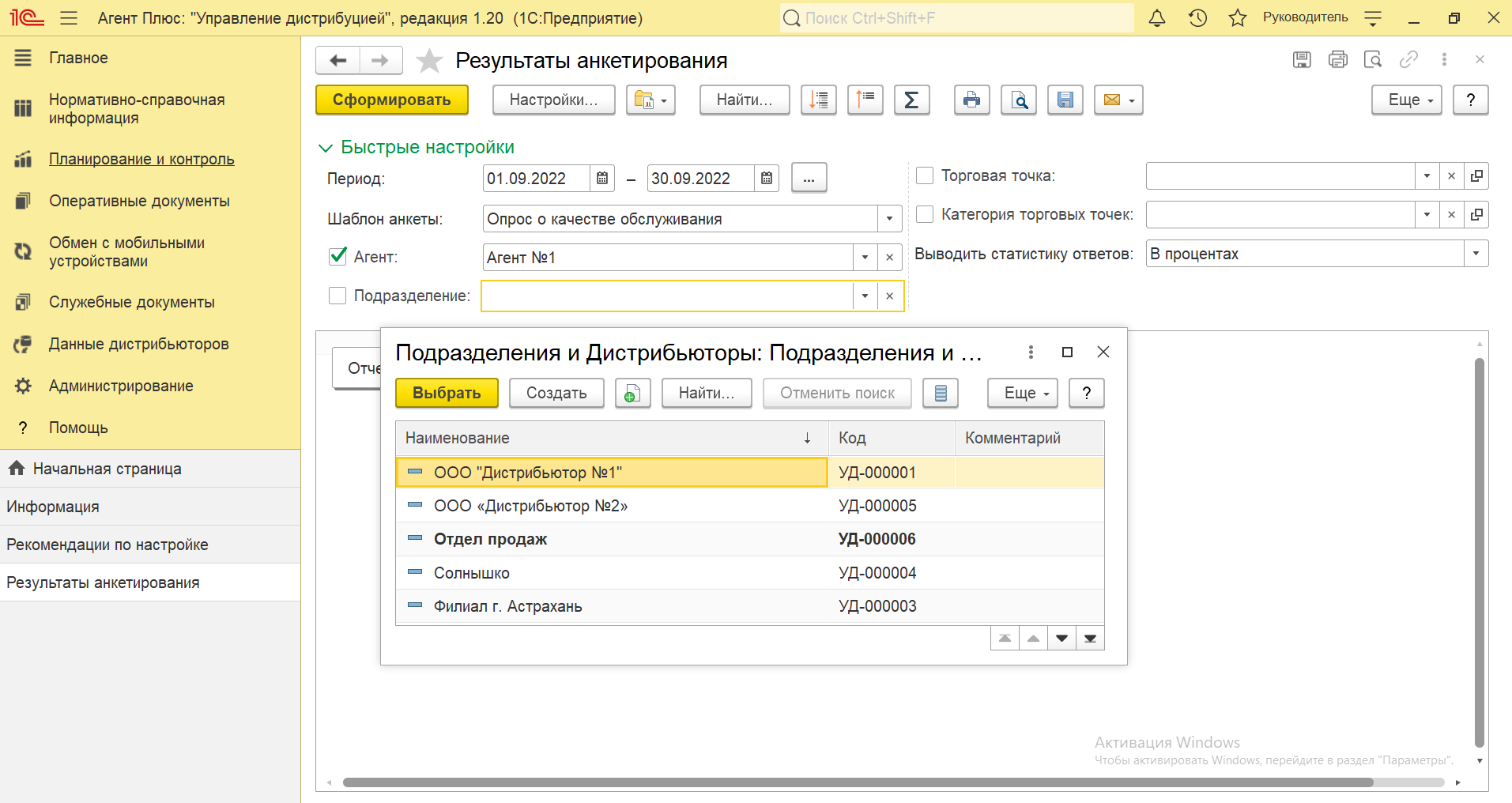The image size is (1512, 803).
Task: Expand all groups icon in toolbar
Action: 819,100
